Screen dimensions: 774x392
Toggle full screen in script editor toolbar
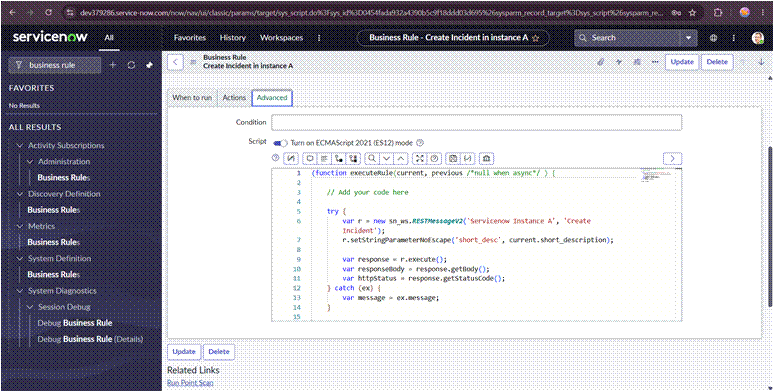tap(419, 158)
